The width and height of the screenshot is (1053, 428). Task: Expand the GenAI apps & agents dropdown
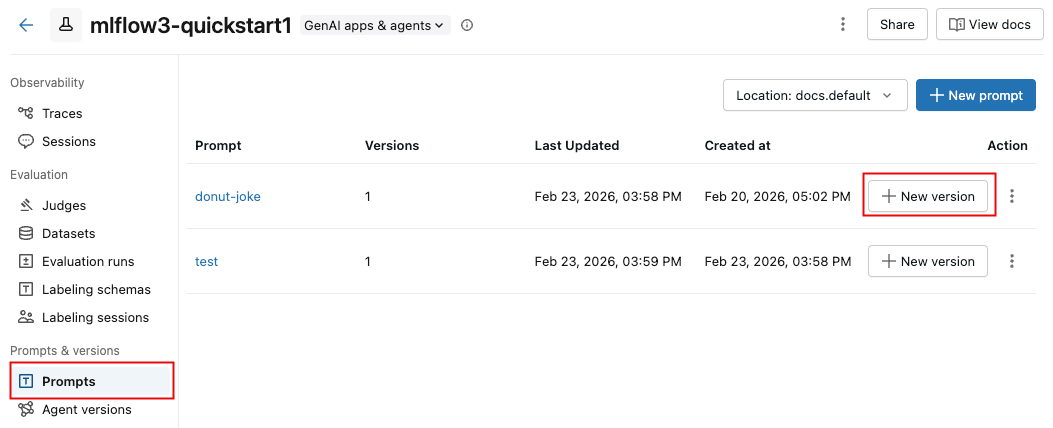375,25
